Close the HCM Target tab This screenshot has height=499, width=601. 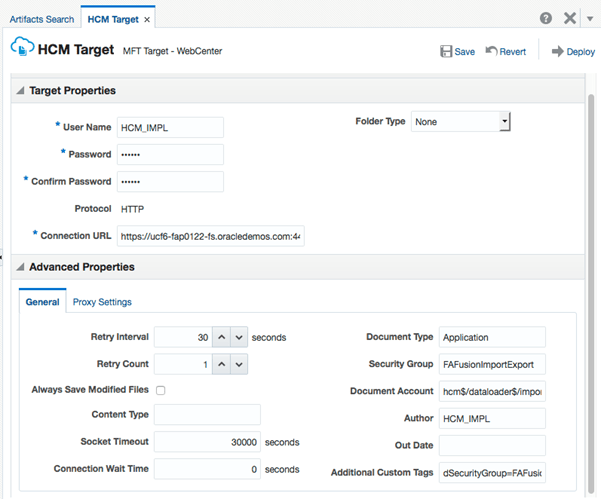point(148,20)
